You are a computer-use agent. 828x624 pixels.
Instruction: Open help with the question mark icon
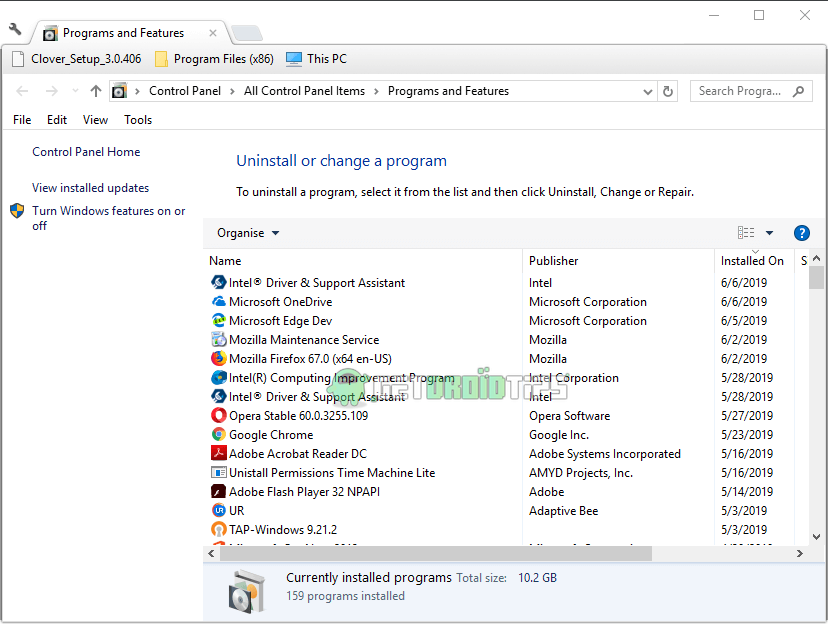pyautogui.click(x=802, y=233)
